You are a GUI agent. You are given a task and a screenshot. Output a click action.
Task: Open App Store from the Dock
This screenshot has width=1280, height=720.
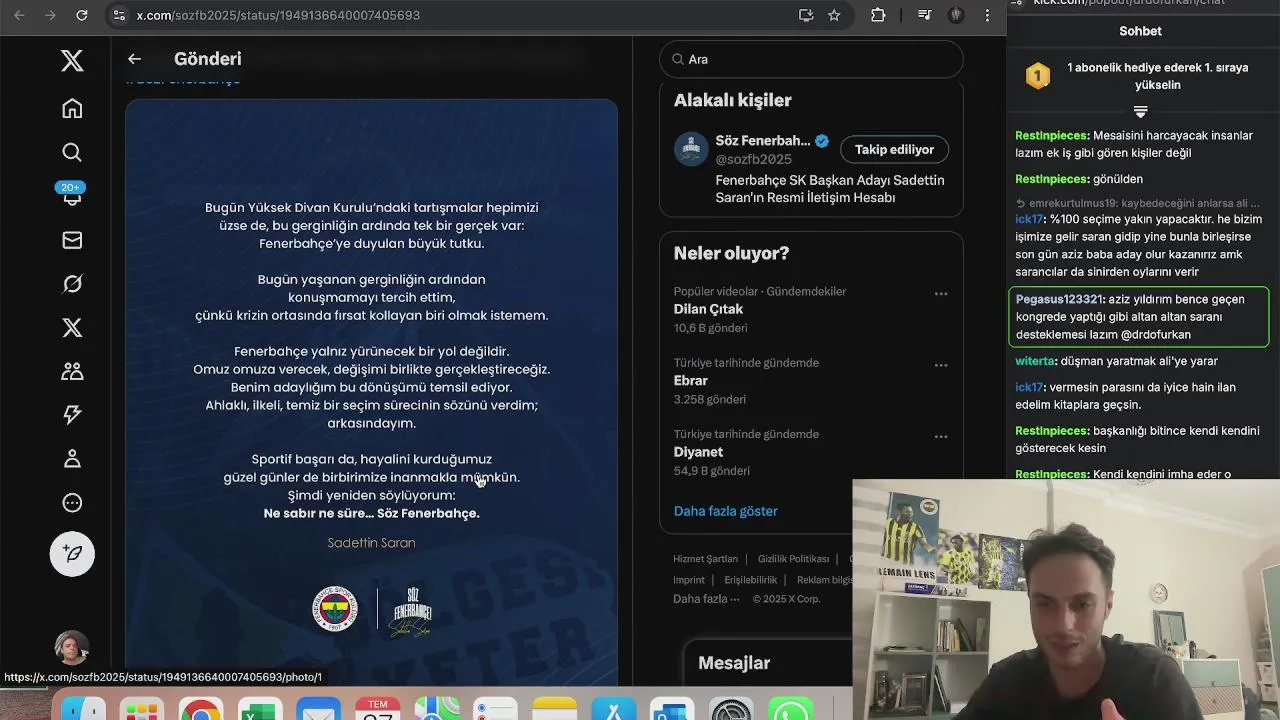[613, 709]
